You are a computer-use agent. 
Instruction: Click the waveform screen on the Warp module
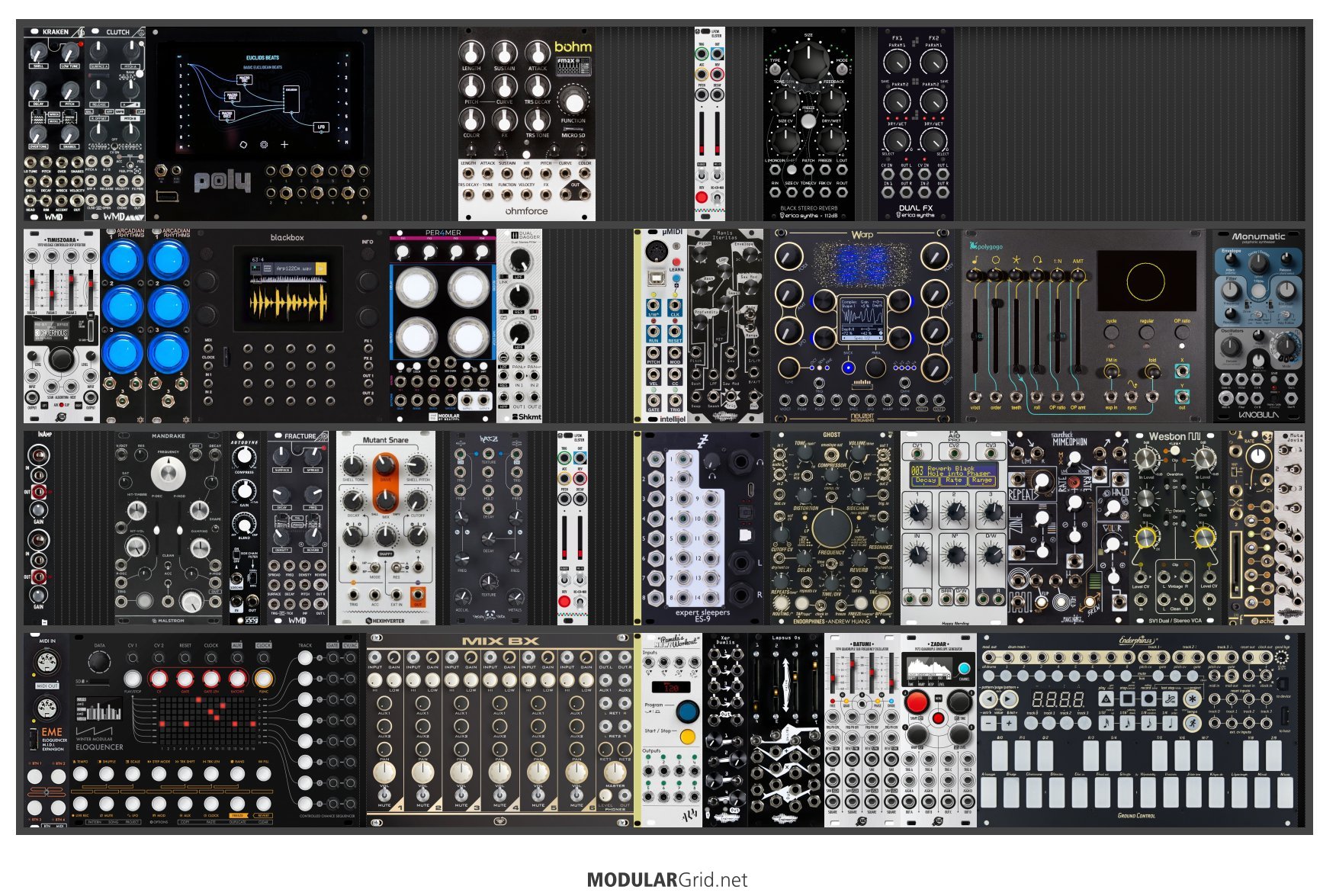click(862, 319)
